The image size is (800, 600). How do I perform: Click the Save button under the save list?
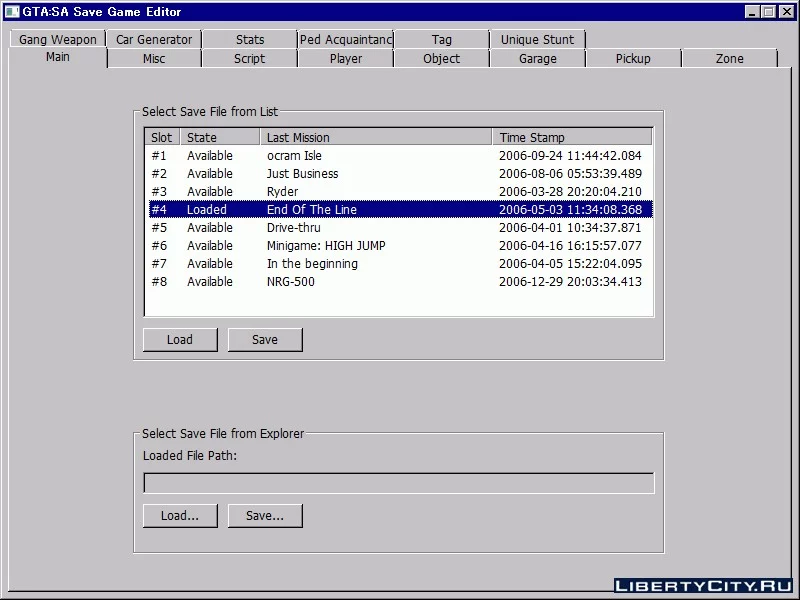(265, 340)
